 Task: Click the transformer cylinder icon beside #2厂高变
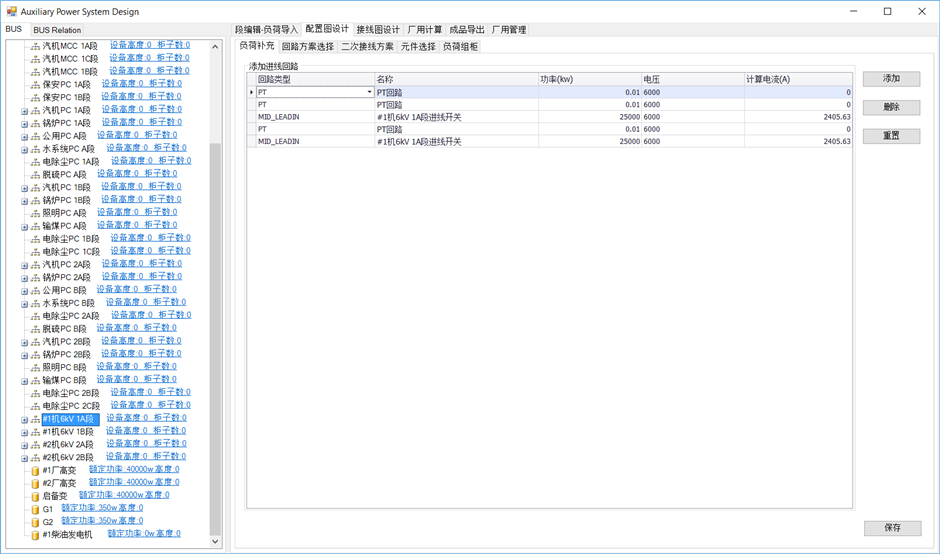coord(35,483)
